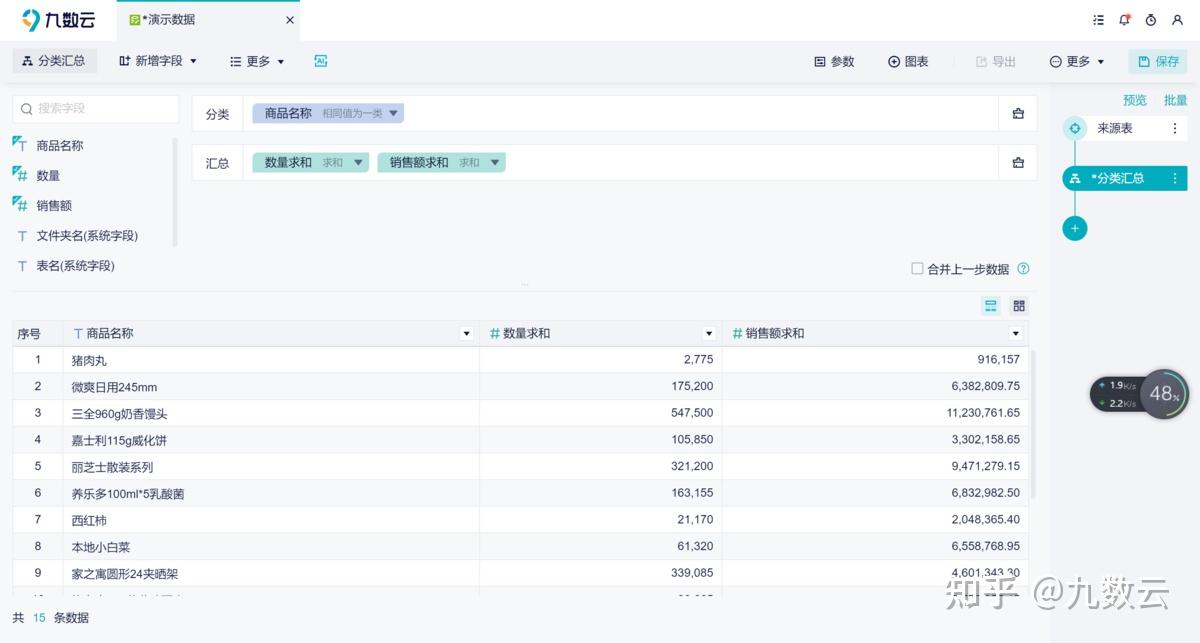Open notifications bell icon
This screenshot has height=643, width=1200.
click(1125, 20)
